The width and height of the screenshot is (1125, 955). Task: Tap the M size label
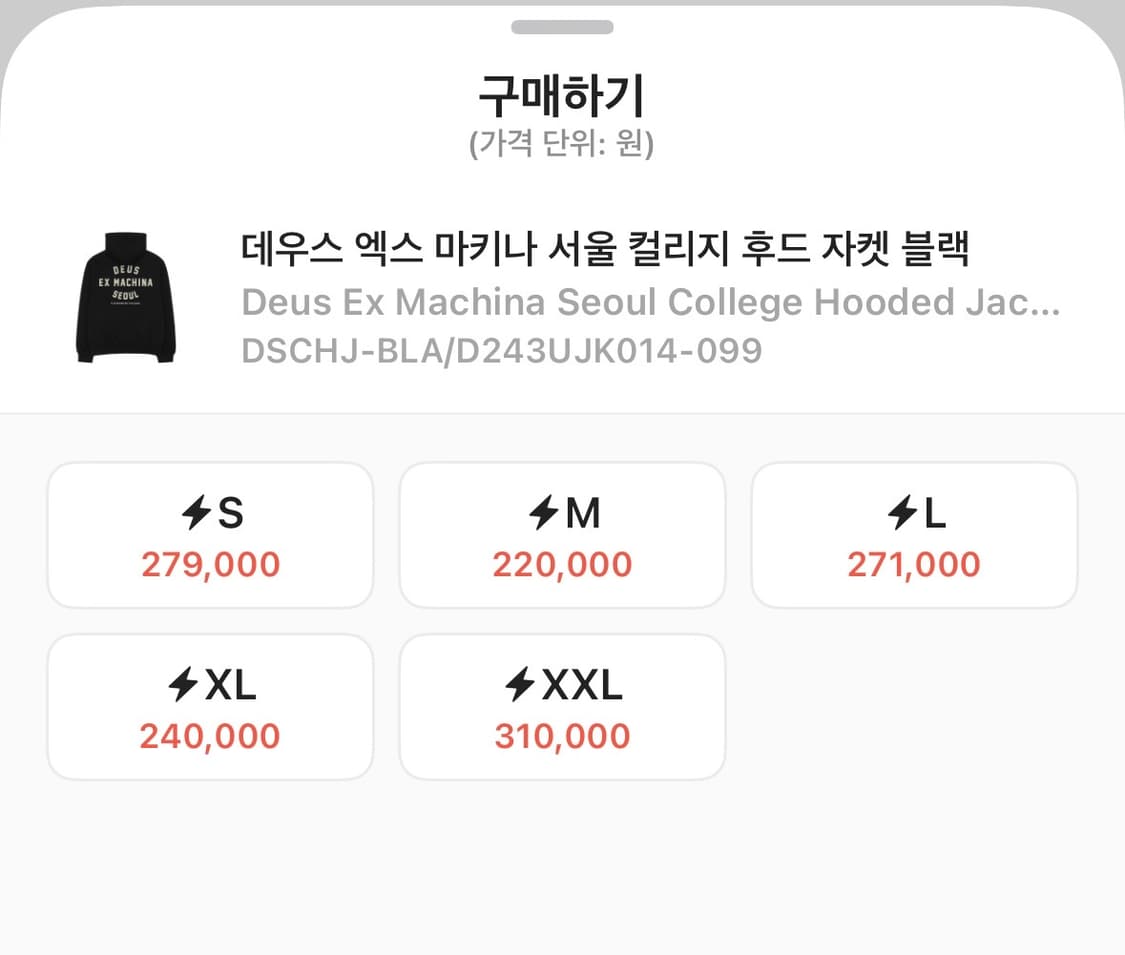(x=583, y=514)
